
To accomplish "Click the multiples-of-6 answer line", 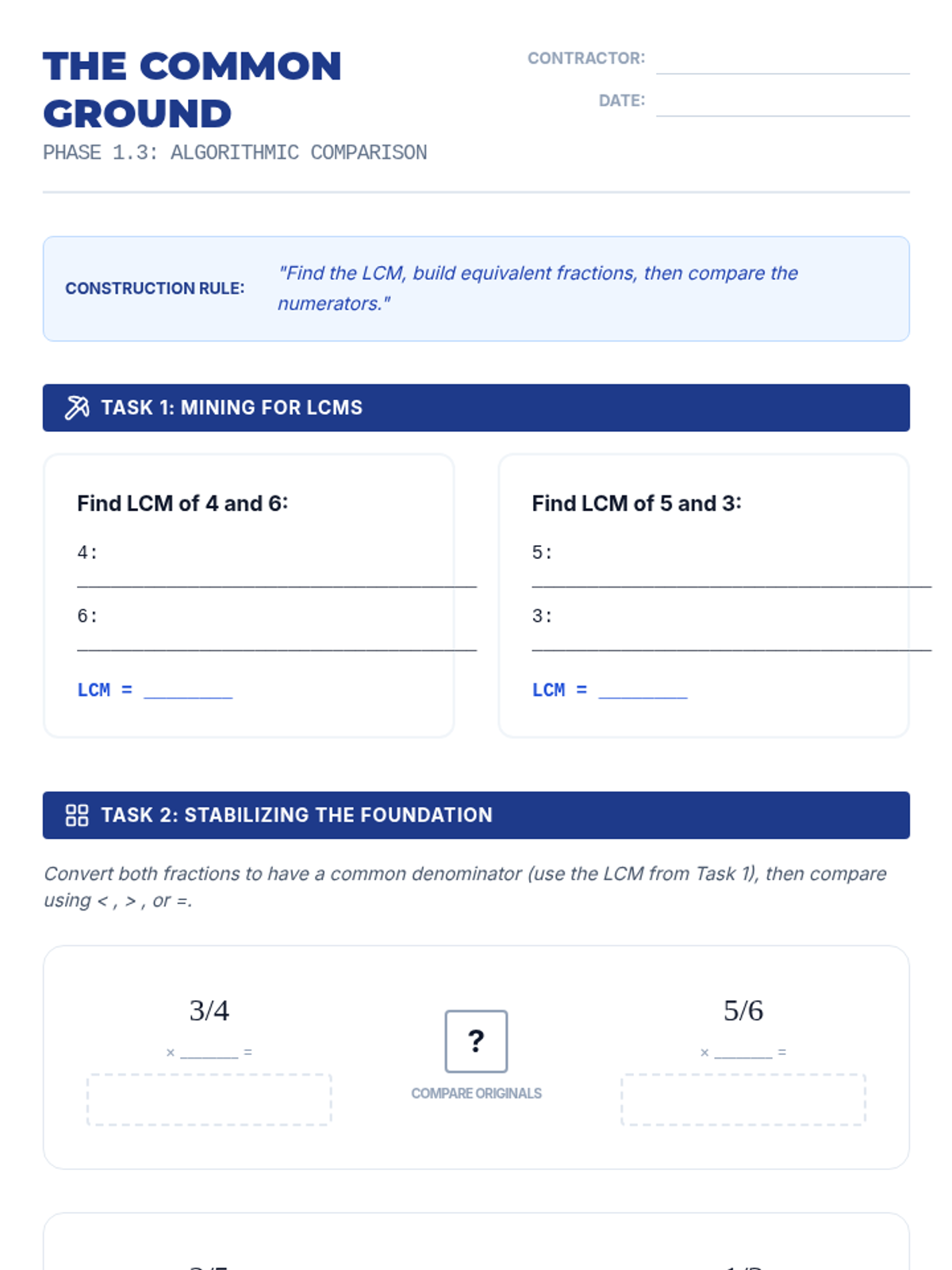I will [276, 640].
